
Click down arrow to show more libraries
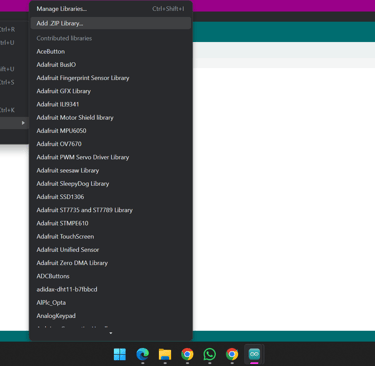pyautogui.click(x=111, y=333)
